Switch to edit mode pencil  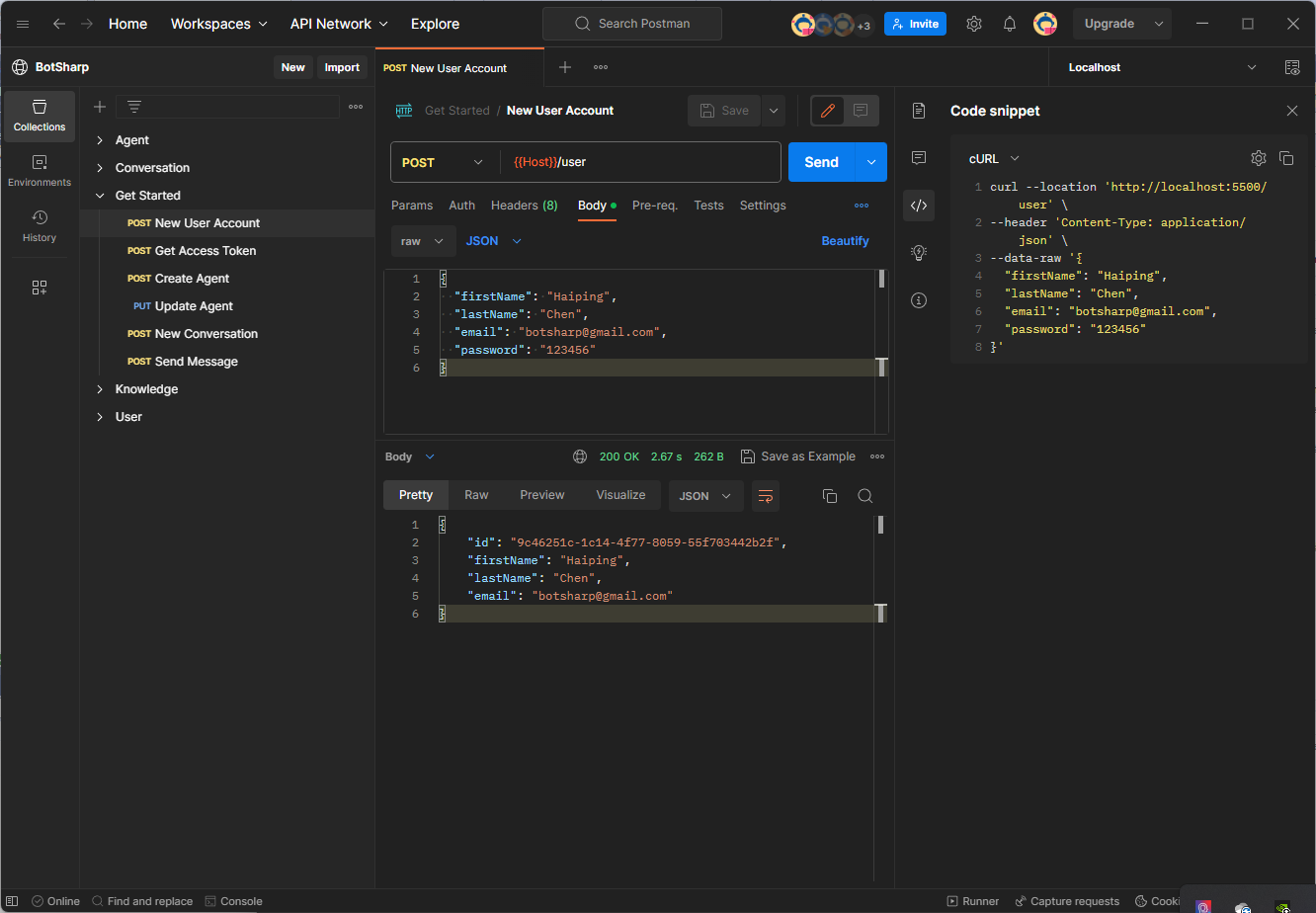tap(828, 111)
